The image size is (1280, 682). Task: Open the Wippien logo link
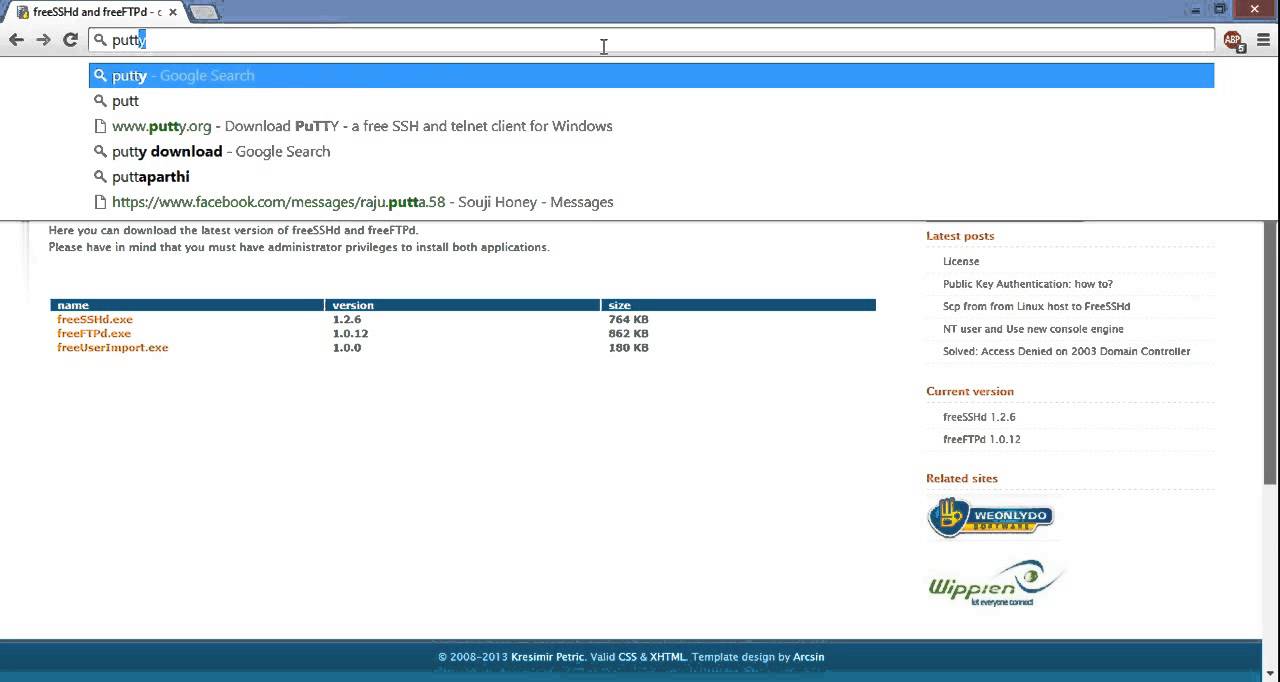[x=995, y=583]
